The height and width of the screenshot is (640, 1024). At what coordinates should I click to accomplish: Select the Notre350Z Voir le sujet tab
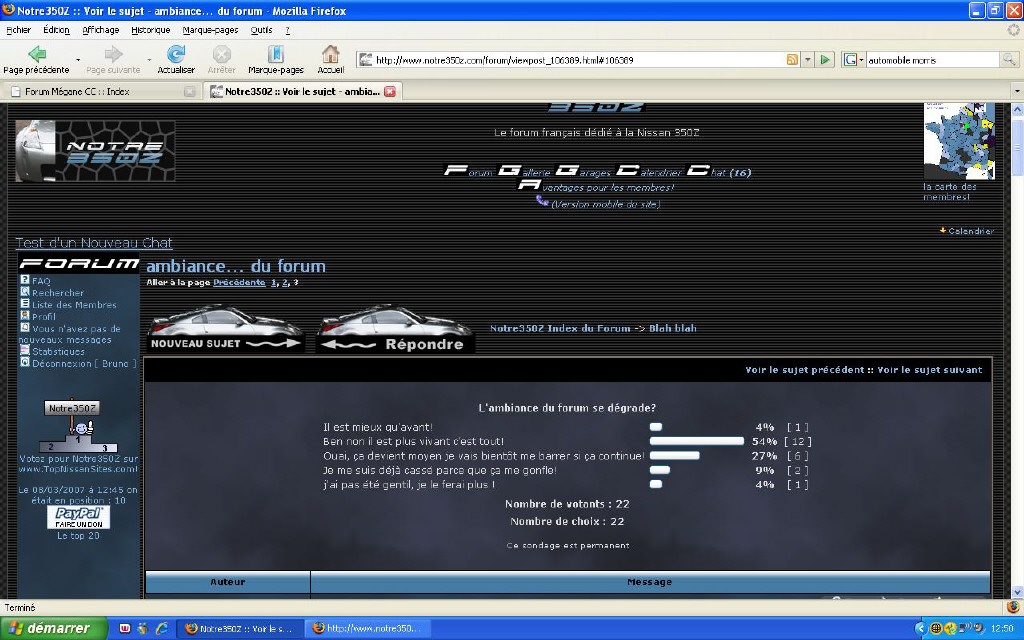(302, 91)
